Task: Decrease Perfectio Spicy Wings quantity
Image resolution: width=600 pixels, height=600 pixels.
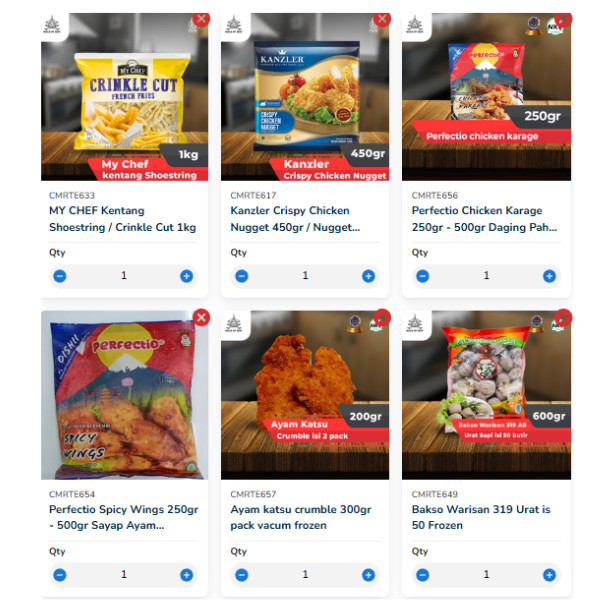Action: (60, 574)
